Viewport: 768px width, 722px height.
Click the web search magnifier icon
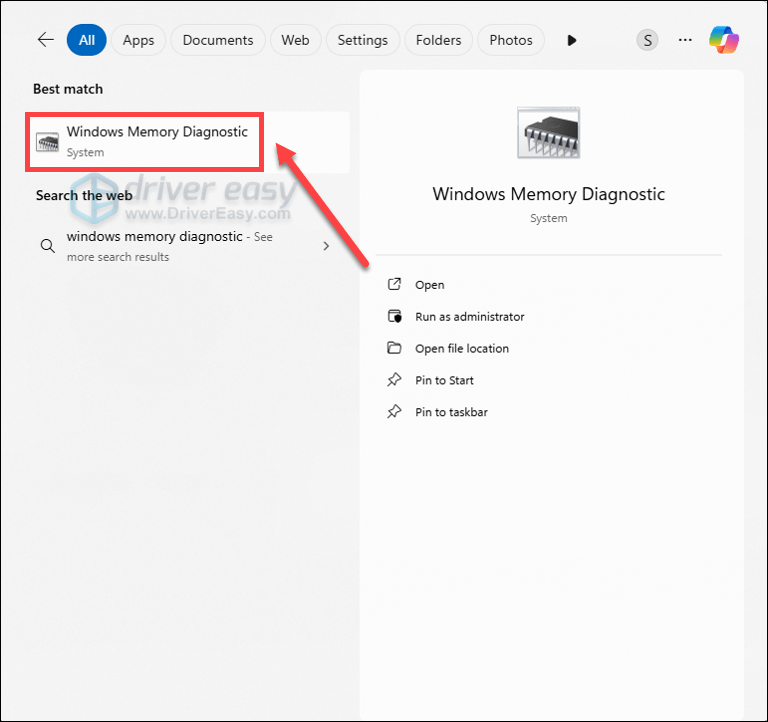point(47,246)
